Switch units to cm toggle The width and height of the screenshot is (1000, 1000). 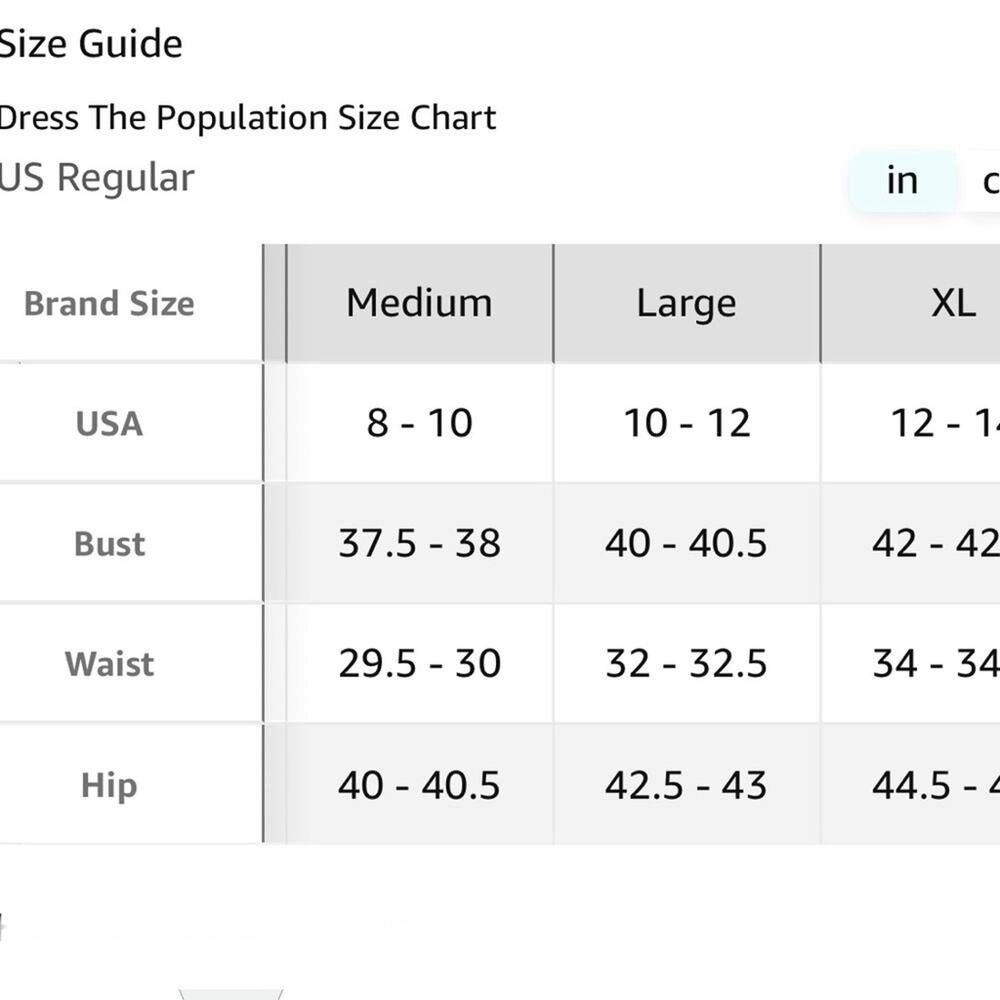point(981,181)
